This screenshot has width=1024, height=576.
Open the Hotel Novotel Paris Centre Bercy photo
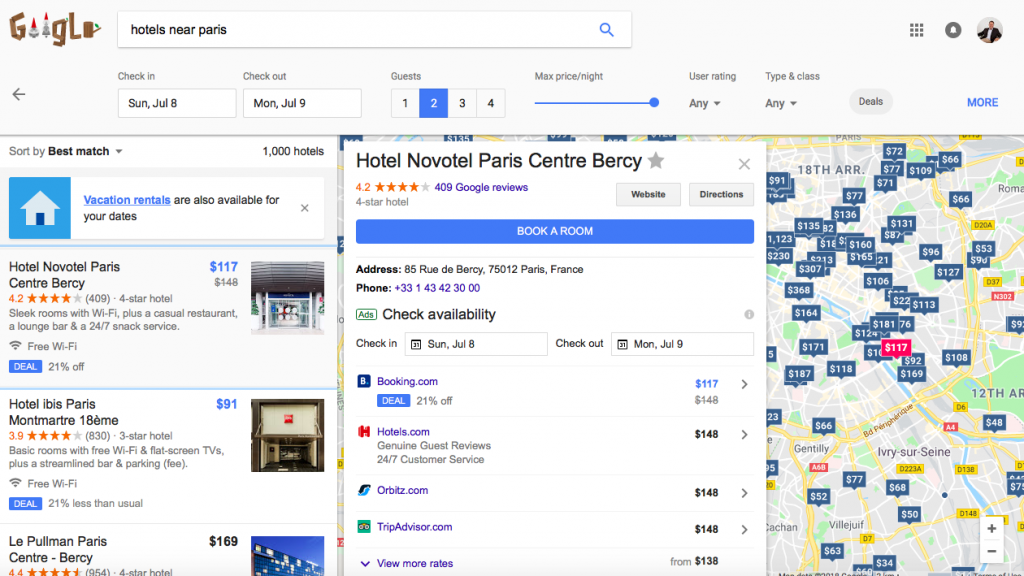tap(287, 298)
